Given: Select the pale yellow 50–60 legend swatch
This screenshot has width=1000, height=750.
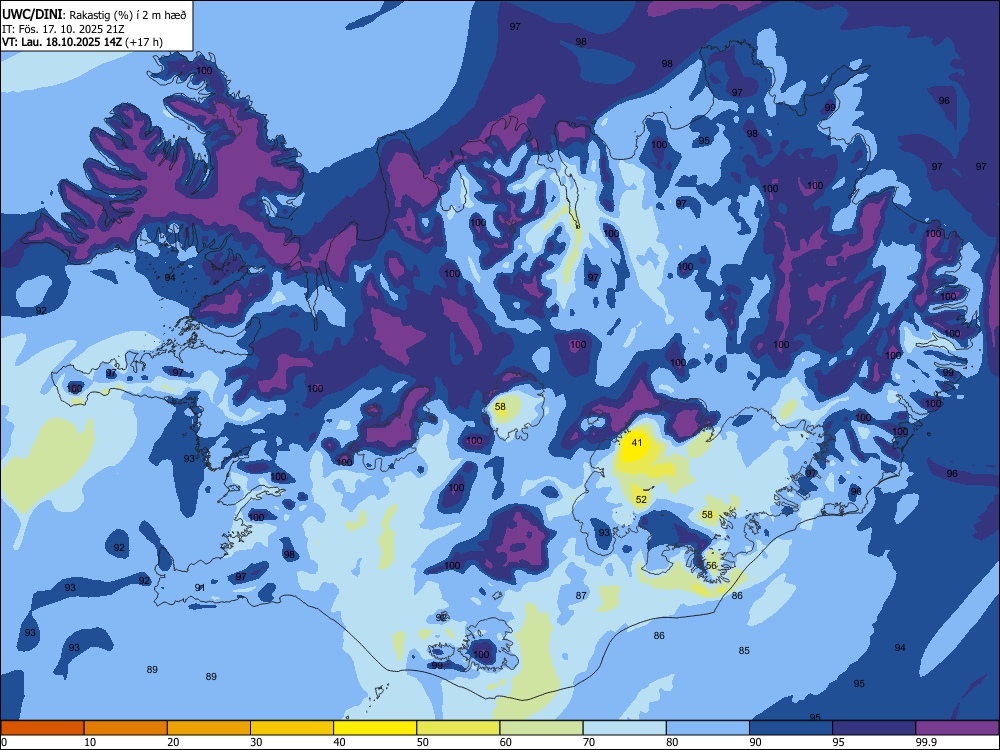Looking at the screenshot, I should [x=458, y=728].
